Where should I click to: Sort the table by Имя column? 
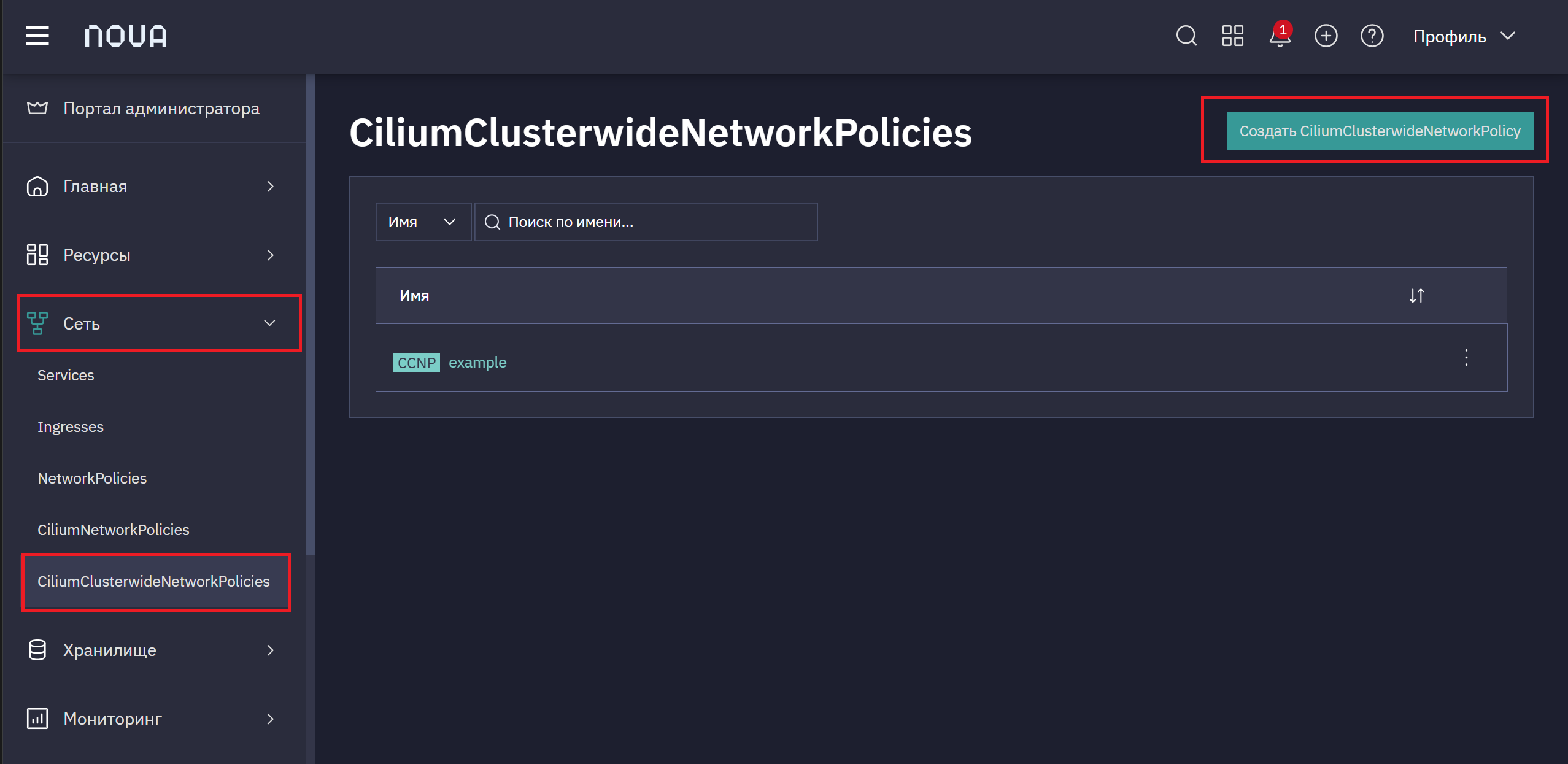coord(1416,296)
